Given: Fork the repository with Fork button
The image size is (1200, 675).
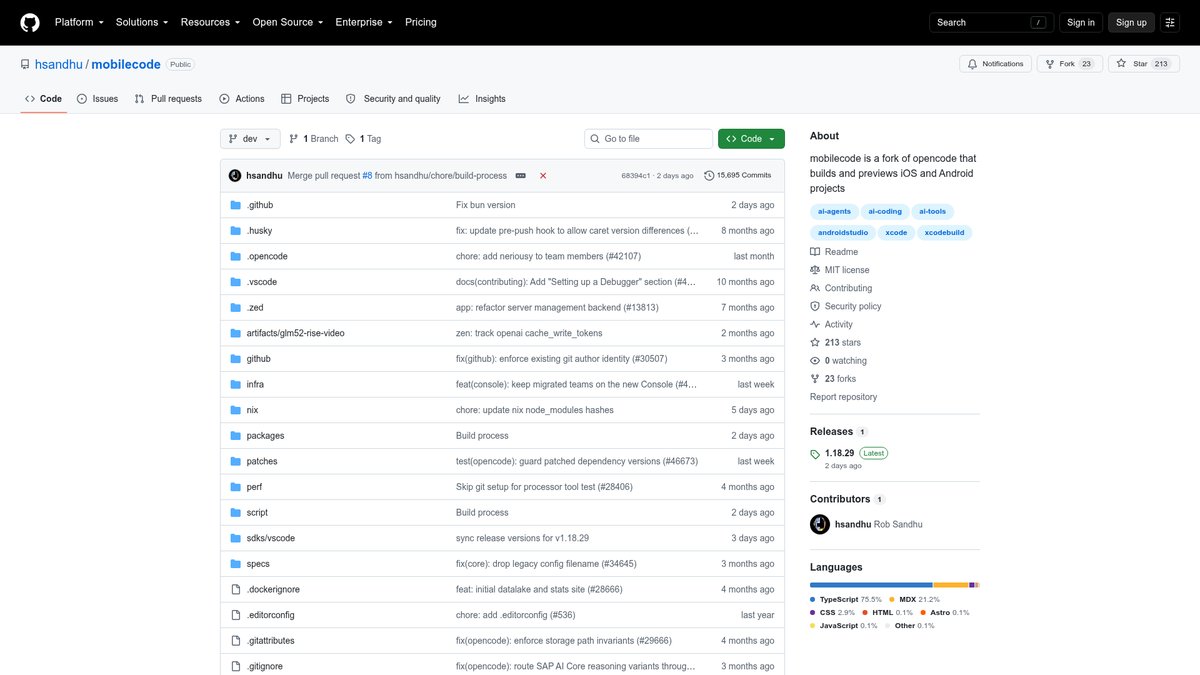Looking at the screenshot, I should pos(1069,64).
